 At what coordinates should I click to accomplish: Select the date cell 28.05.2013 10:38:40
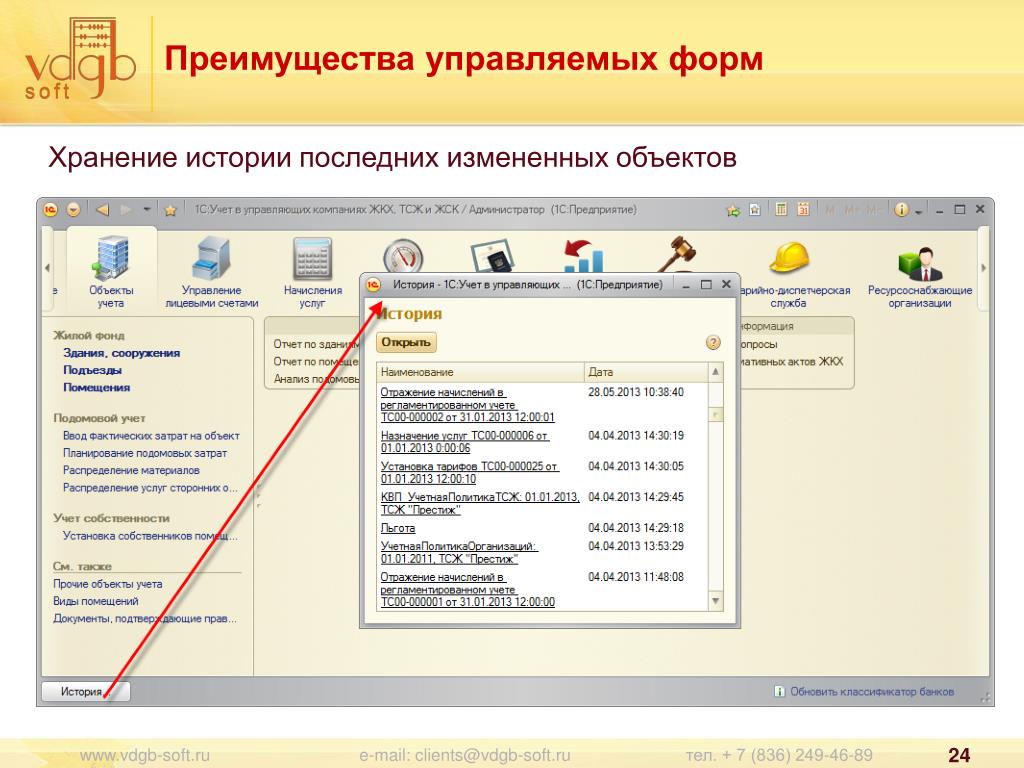tap(635, 392)
